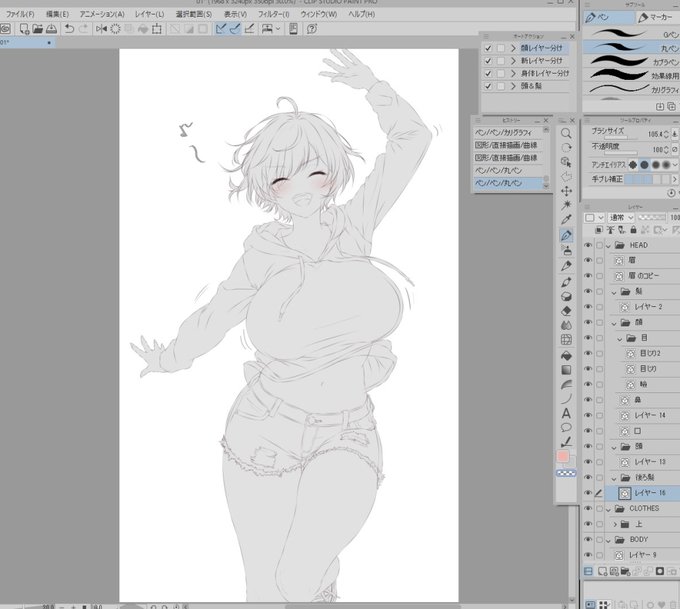Toggle Snap to ruler toolbar icon
The image size is (680, 609).
point(221,29)
